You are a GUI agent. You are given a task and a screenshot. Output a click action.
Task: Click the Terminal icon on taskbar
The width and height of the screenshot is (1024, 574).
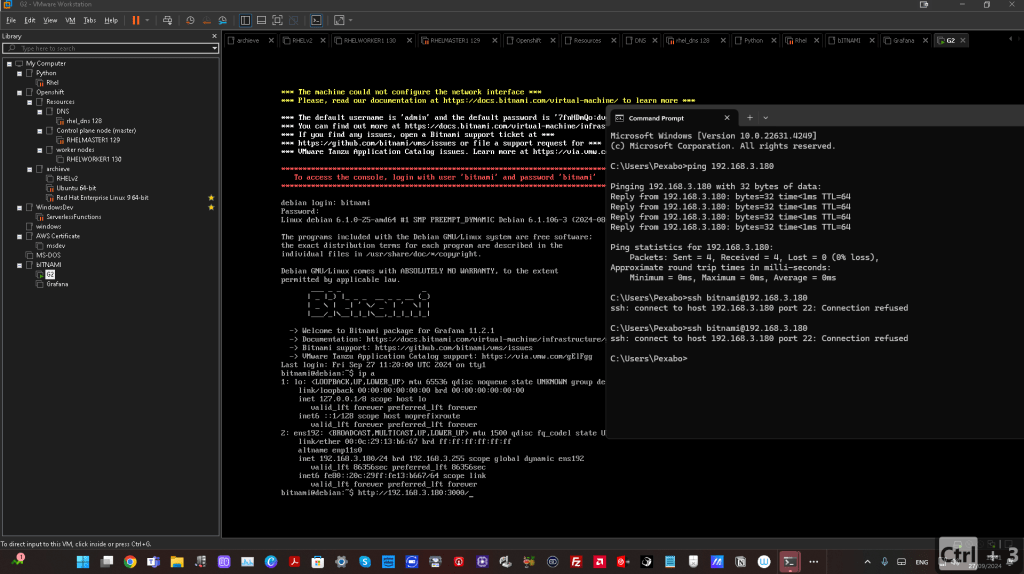(790, 562)
